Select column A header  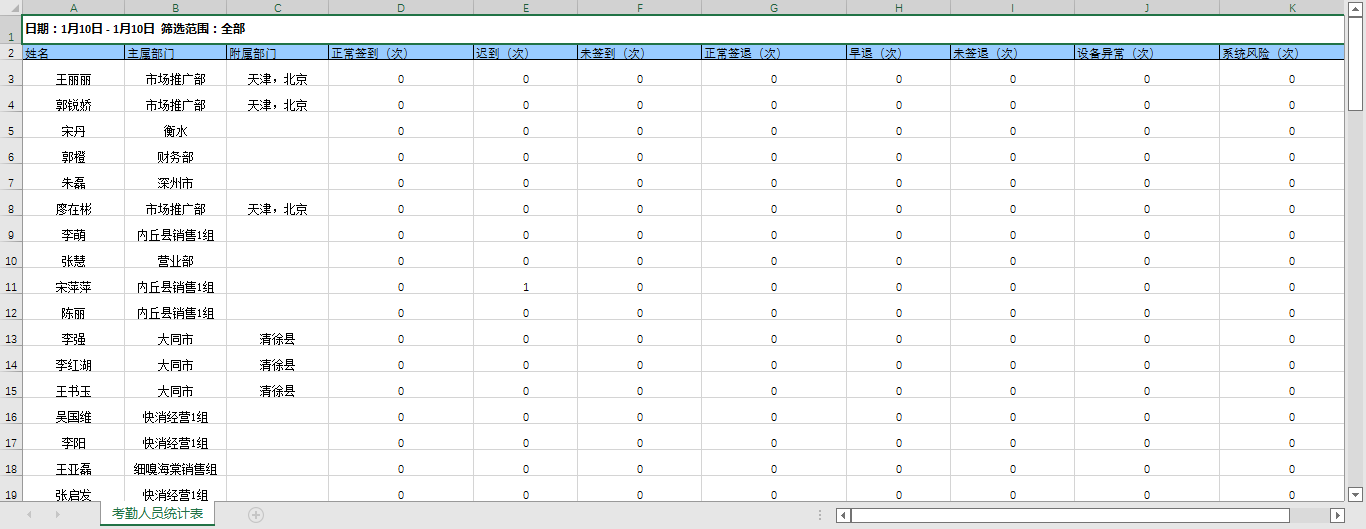(73, 7)
